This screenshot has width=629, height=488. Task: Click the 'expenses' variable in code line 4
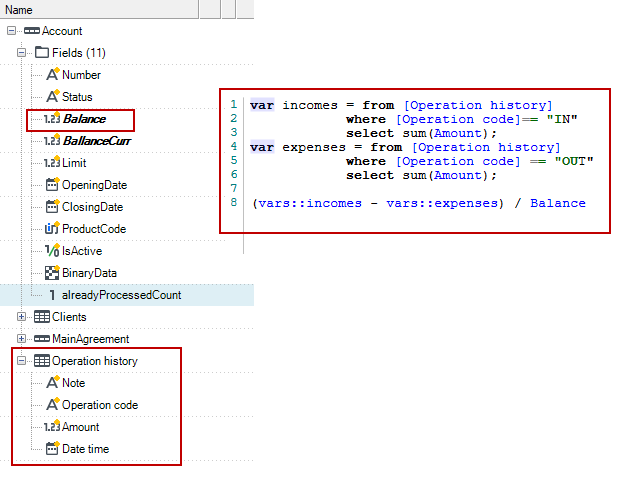point(314,148)
